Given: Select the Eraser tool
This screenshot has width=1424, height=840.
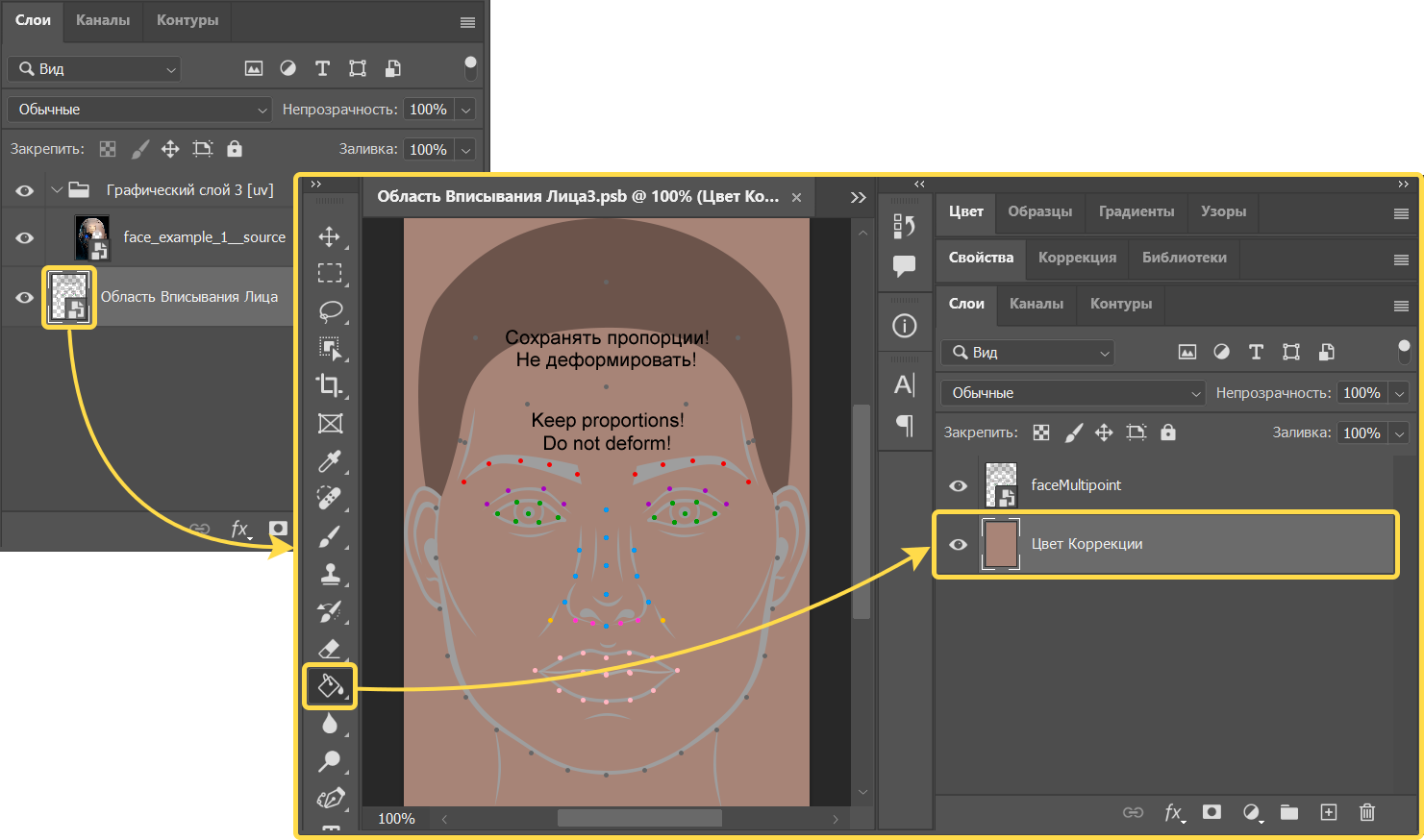Looking at the screenshot, I should click(330, 649).
